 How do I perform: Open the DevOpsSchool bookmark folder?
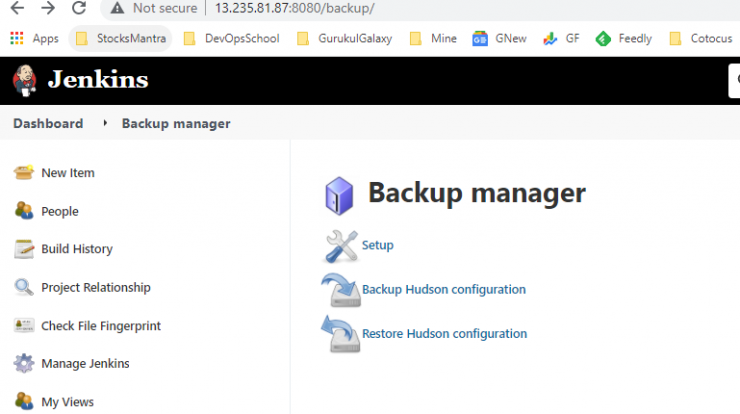pyautogui.click(x=232, y=39)
